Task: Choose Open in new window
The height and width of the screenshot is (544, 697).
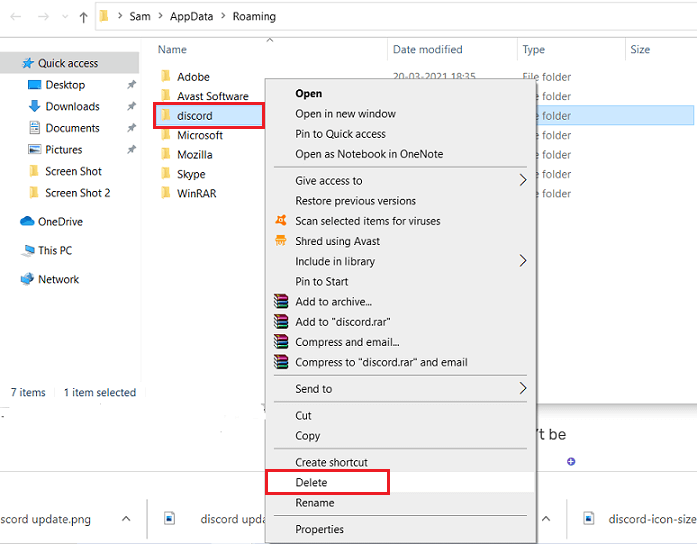Action: pos(345,114)
